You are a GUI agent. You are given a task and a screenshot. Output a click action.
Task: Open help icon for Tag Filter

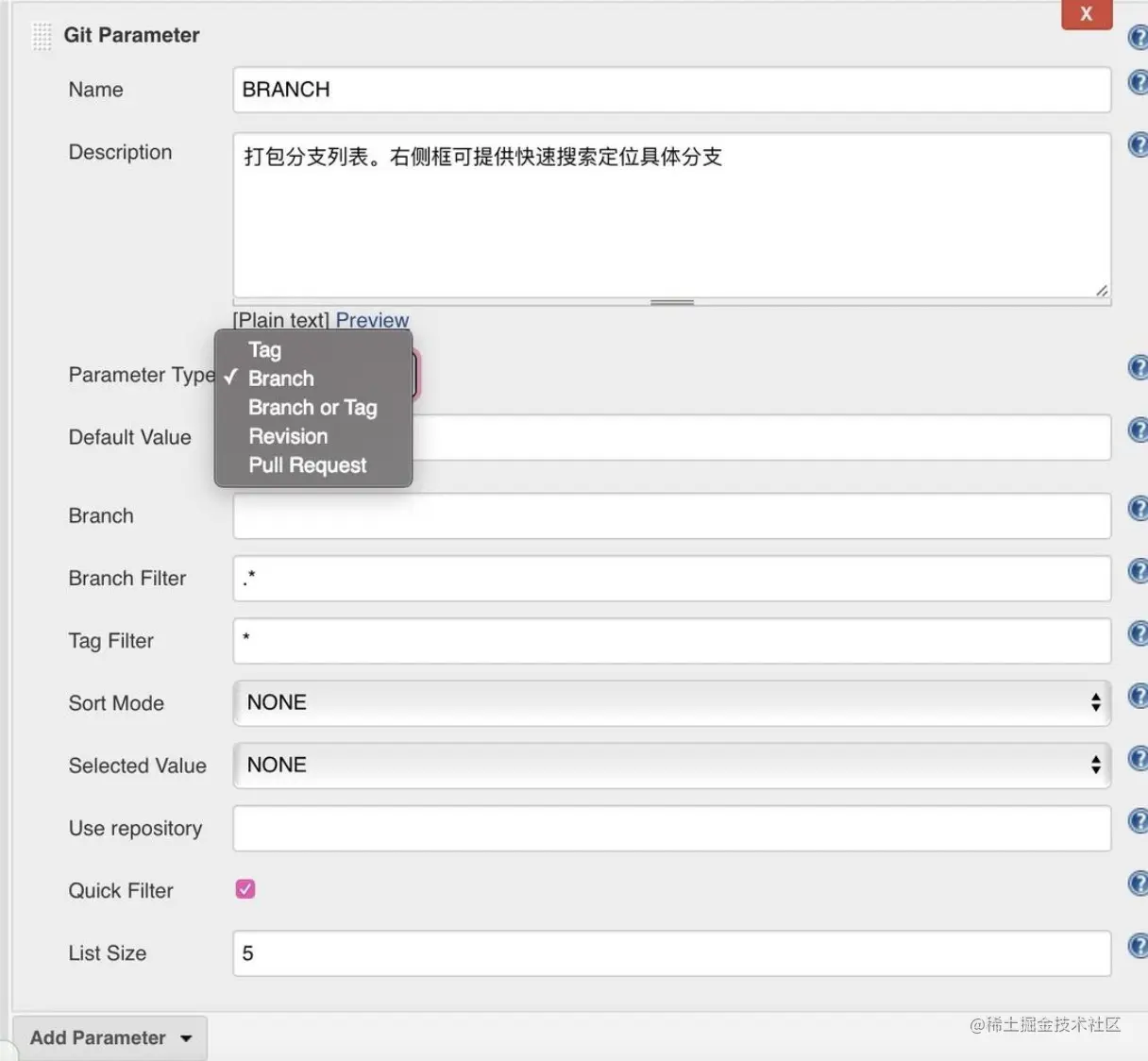coord(1139,633)
